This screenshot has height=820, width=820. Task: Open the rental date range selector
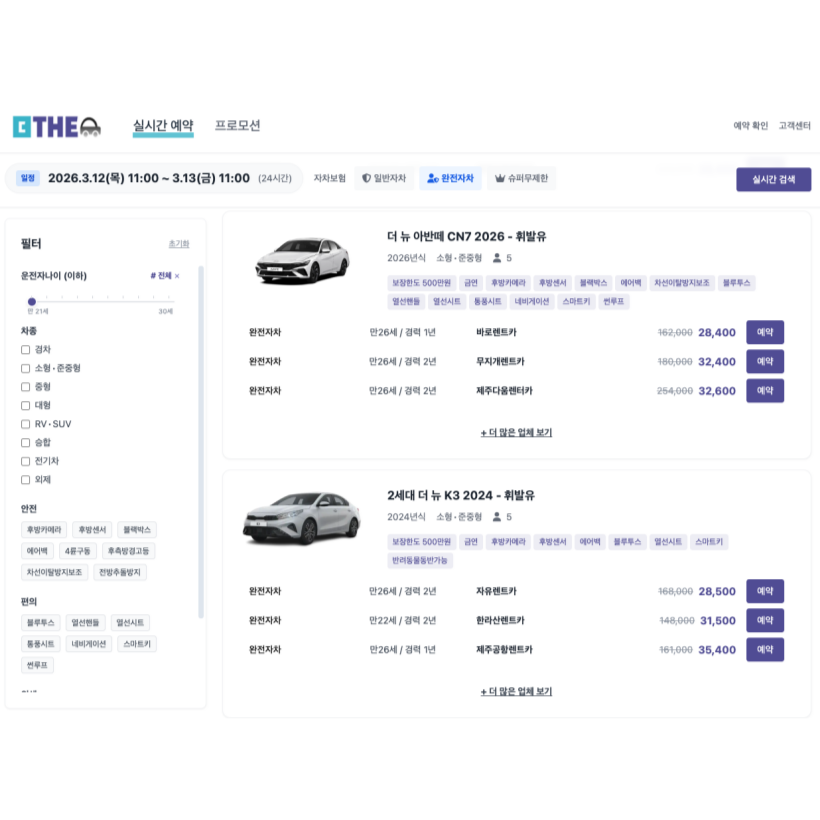click(x=149, y=178)
